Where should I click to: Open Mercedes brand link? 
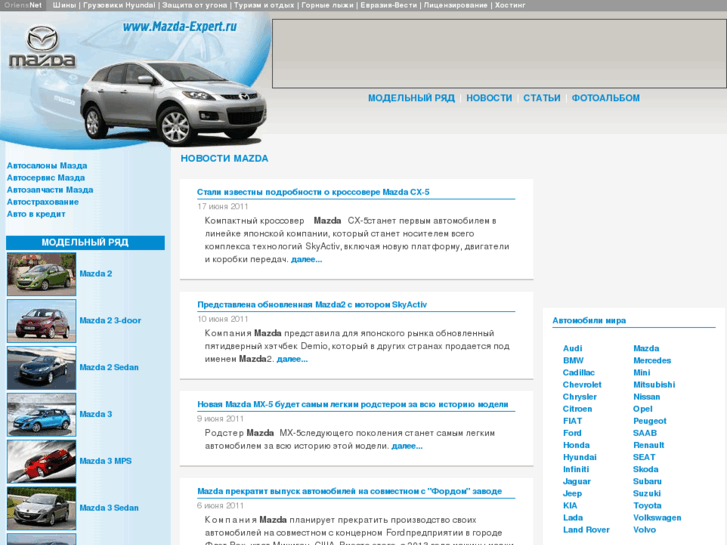(x=652, y=360)
